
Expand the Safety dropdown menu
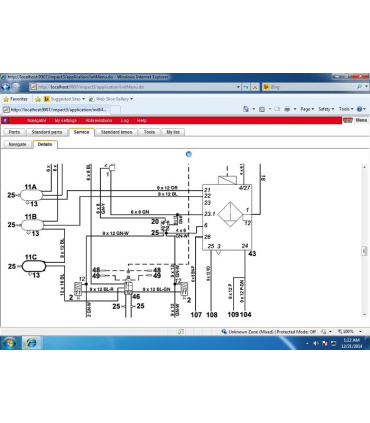pos(326,109)
